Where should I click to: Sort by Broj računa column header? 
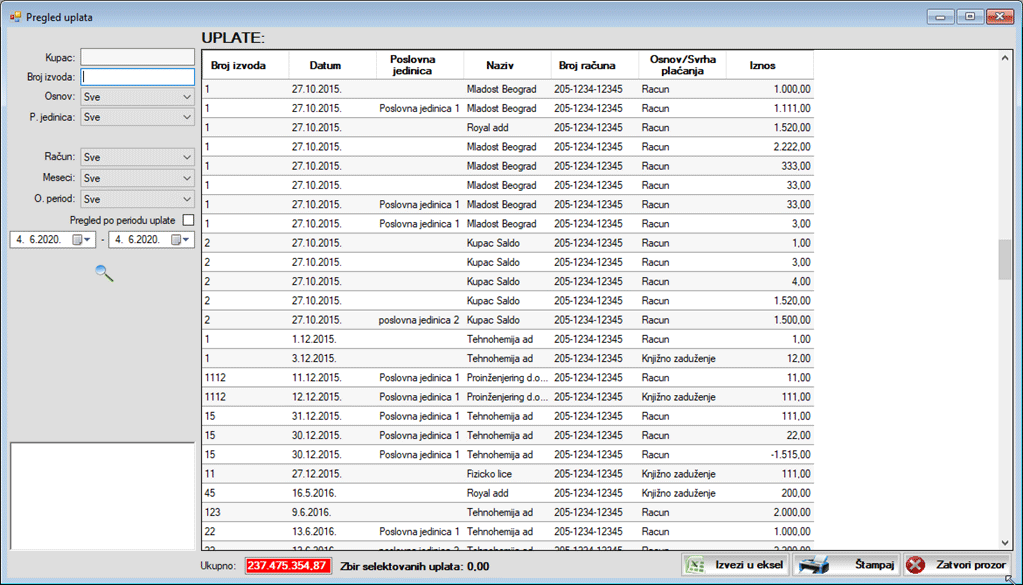[594, 65]
